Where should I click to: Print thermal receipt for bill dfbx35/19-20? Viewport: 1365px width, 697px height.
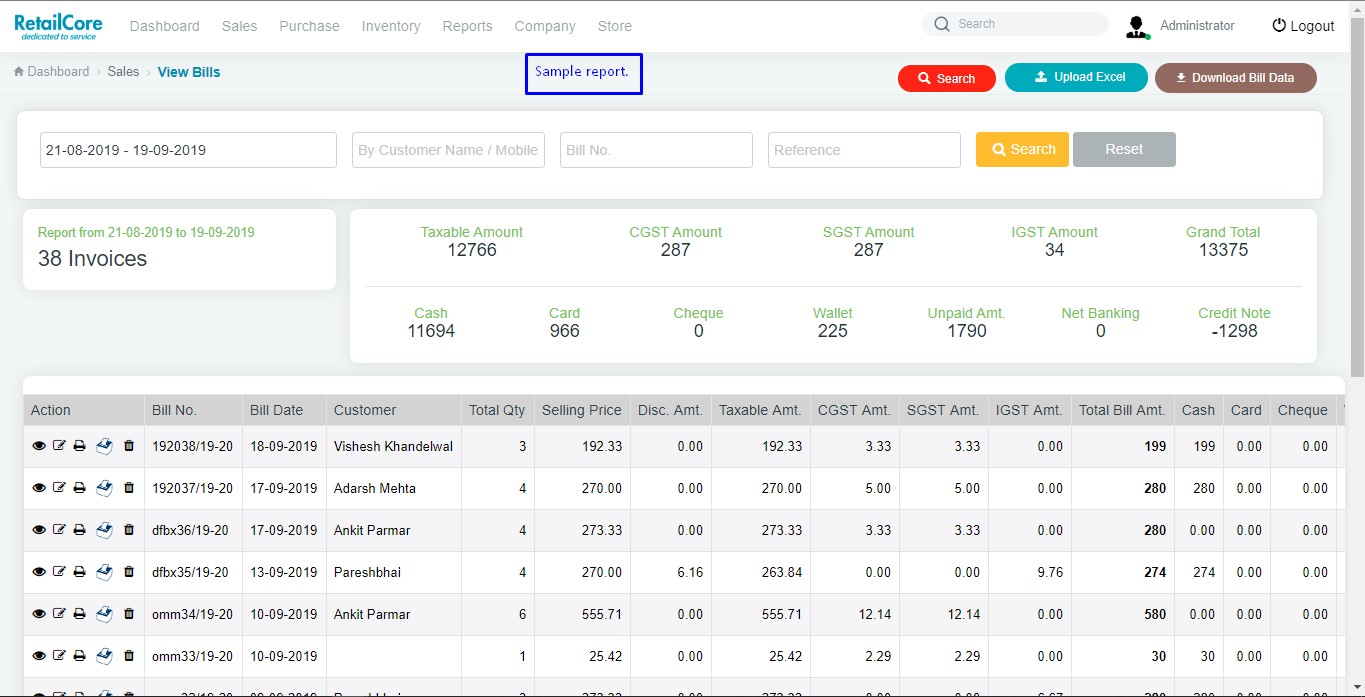point(104,572)
